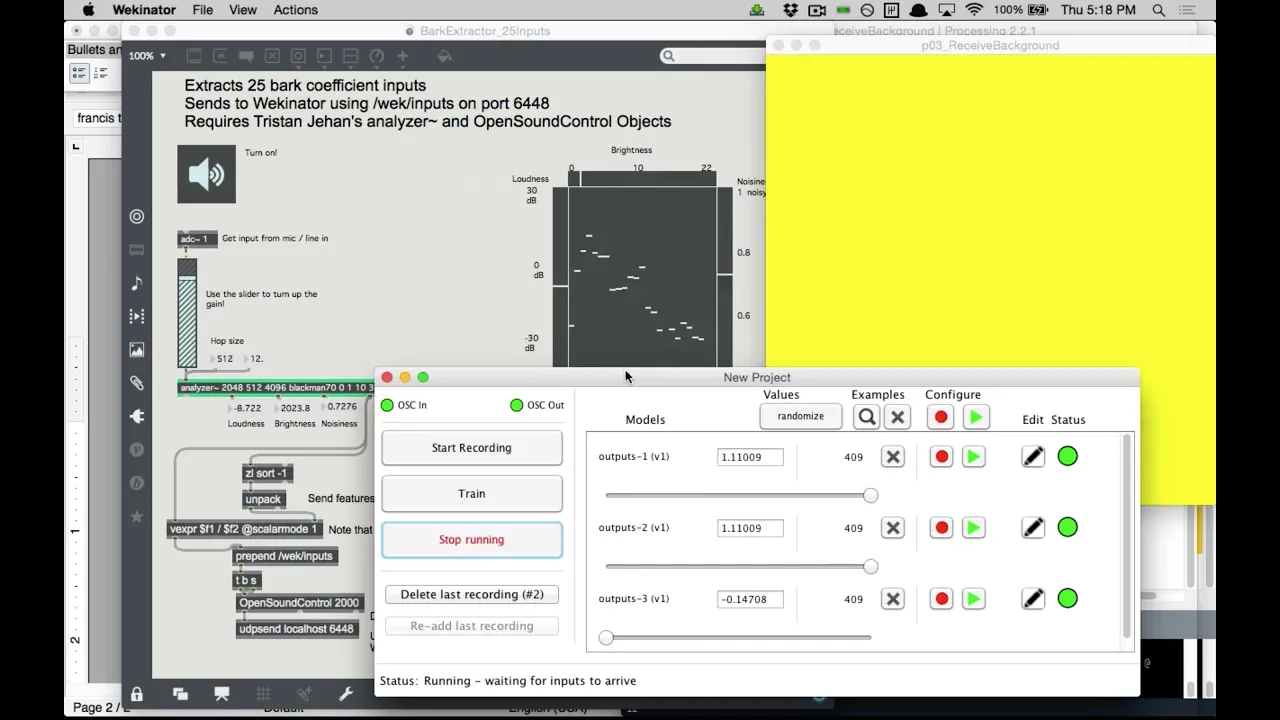Edit the outputs-3 model with its pencil icon
Viewport: 1280px width, 720px height.
click(x=1033, y=599)
